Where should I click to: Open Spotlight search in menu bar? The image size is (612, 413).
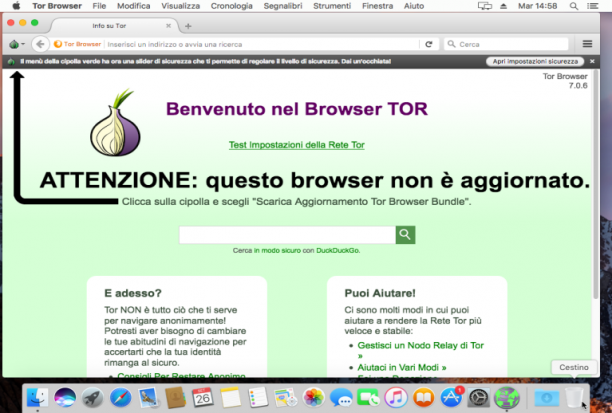coord(574,6)
